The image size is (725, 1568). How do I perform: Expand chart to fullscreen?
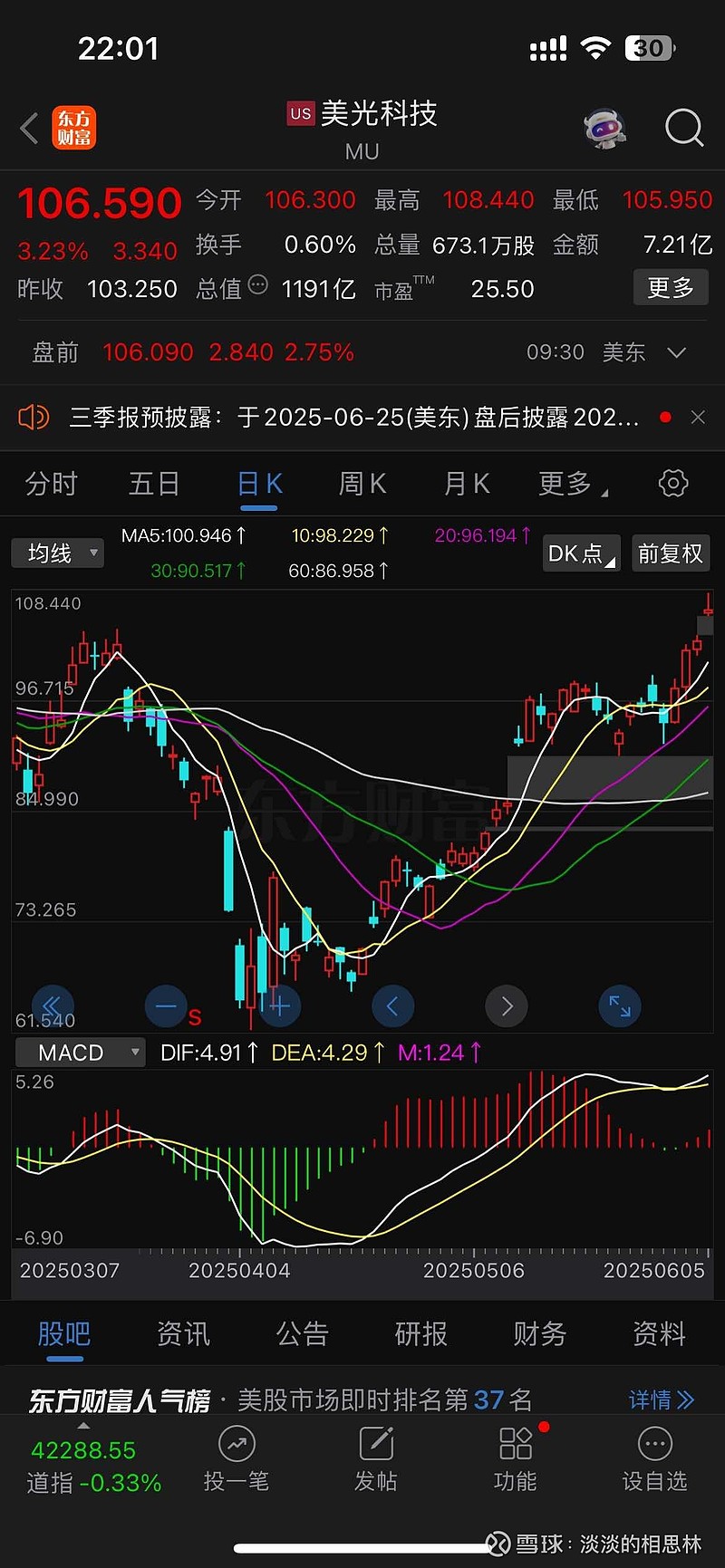click(620, 1005)
